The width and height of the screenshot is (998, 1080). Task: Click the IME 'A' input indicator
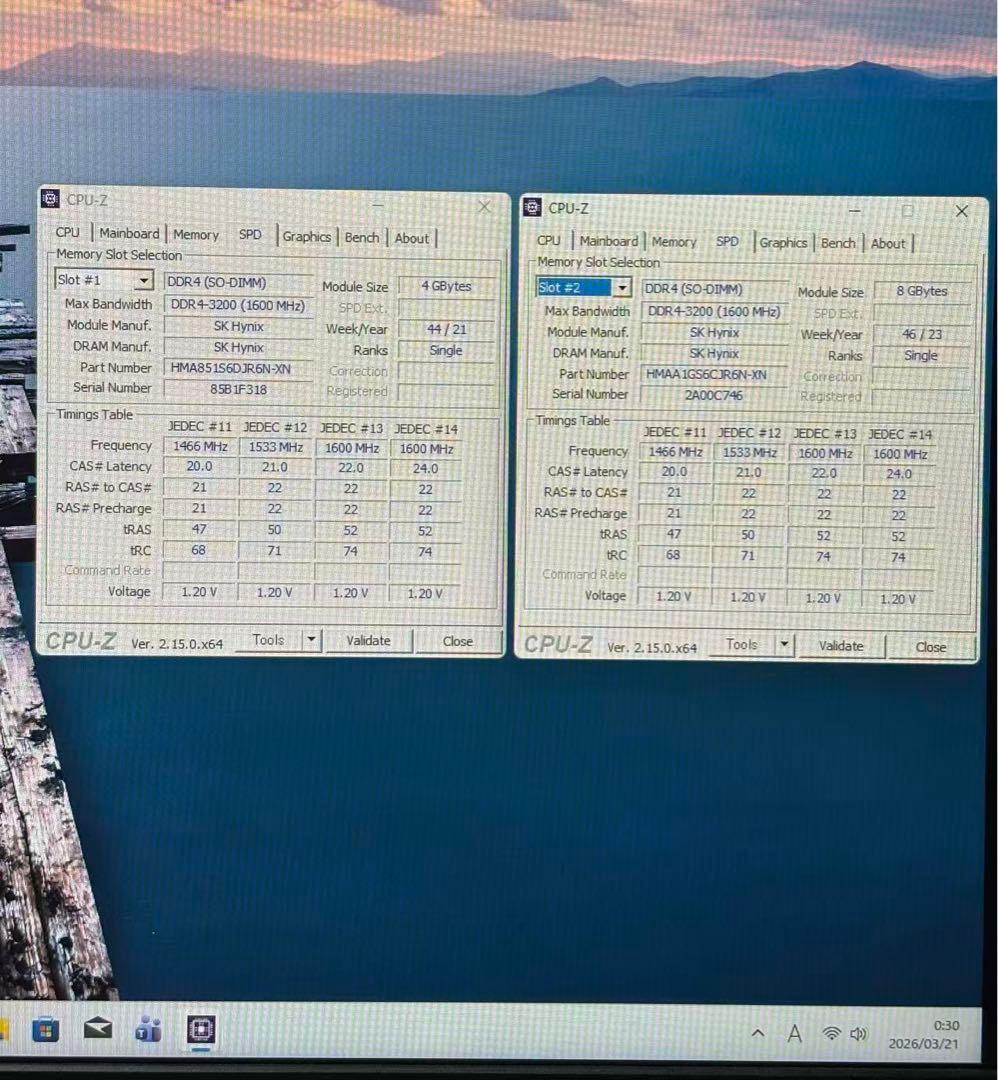click(x=794, y=1034)
